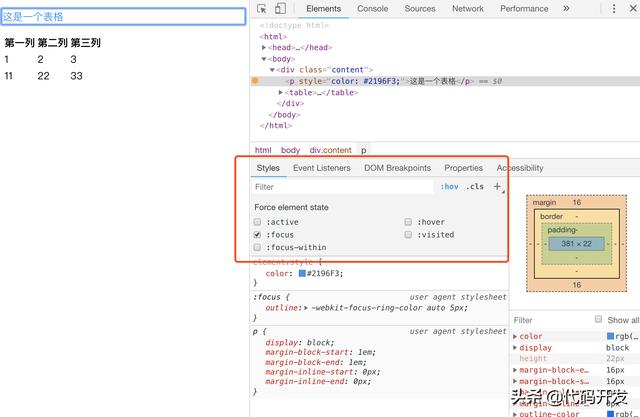Expand the computed color property
The image size is (640, 417).
tap(515, 336)
